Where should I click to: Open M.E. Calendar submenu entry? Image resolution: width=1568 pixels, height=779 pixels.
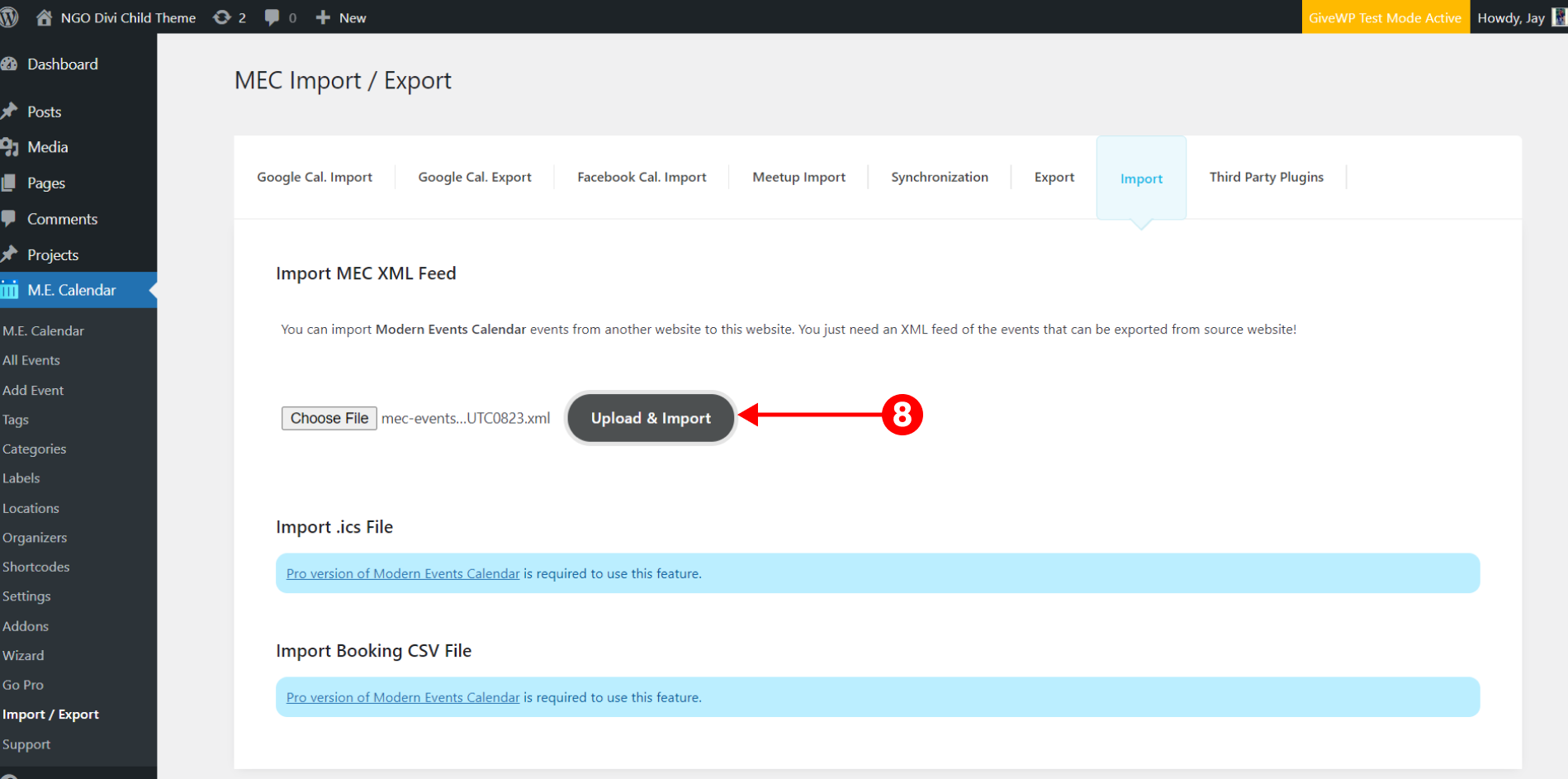coord(43,330)
